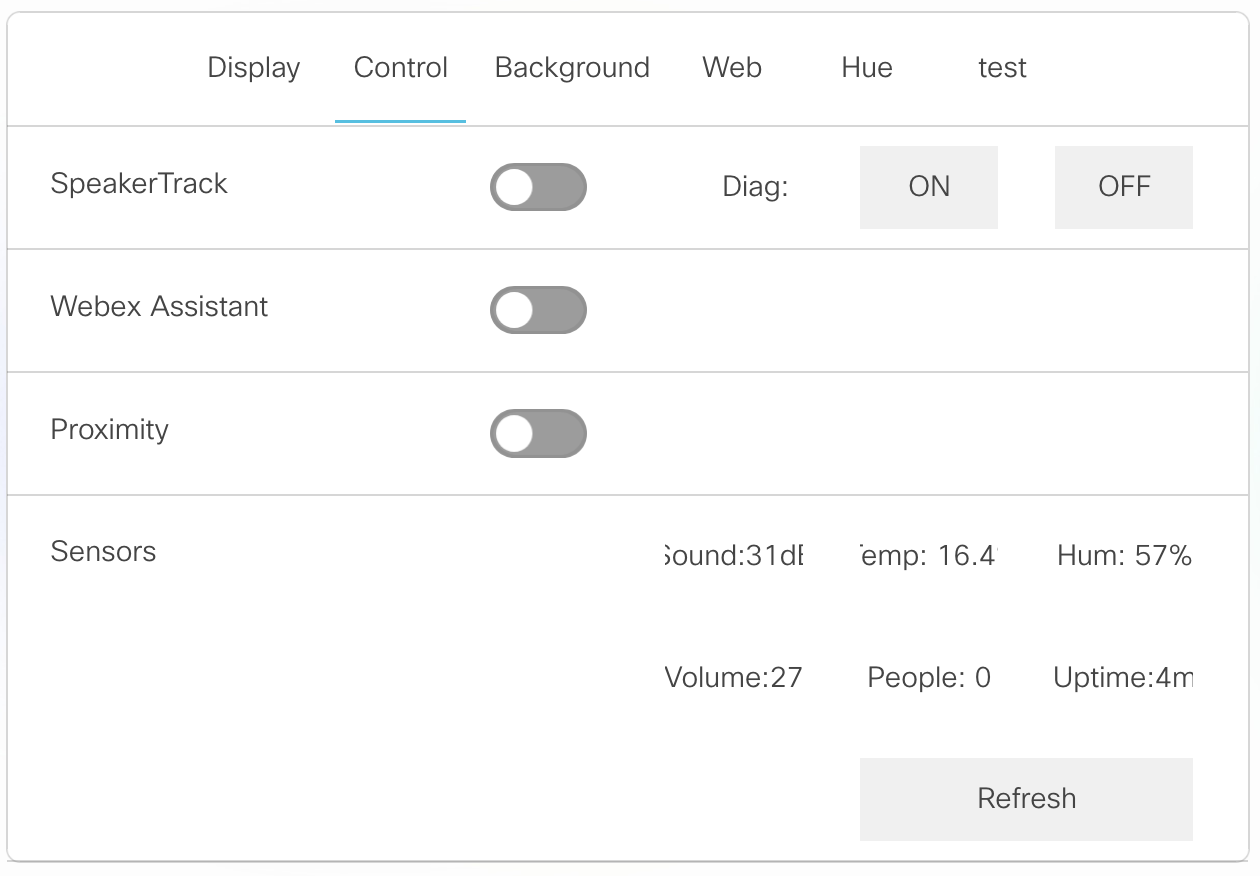
Task: Click the Uptime readout
Action: tap(1123, 677)
